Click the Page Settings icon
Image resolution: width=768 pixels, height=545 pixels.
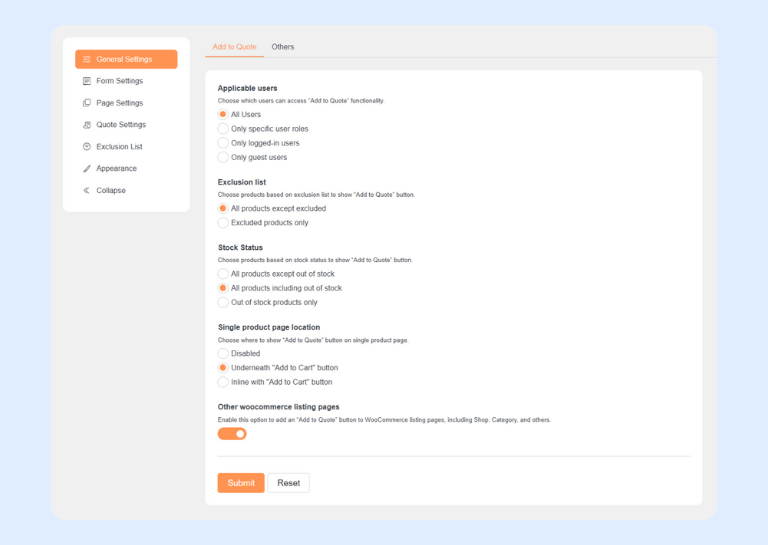coord(87,103)
